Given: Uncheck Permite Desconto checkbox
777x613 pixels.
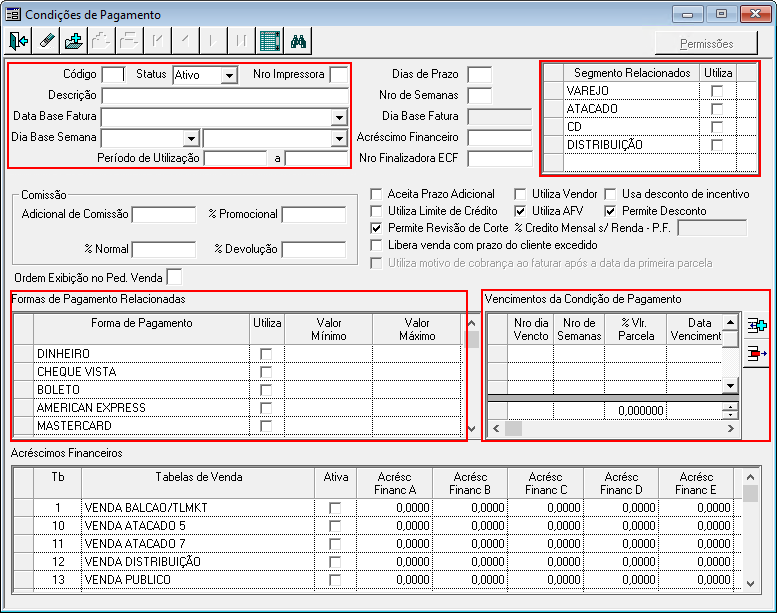Looking at the screenshot, I should (x=610, y=211).
